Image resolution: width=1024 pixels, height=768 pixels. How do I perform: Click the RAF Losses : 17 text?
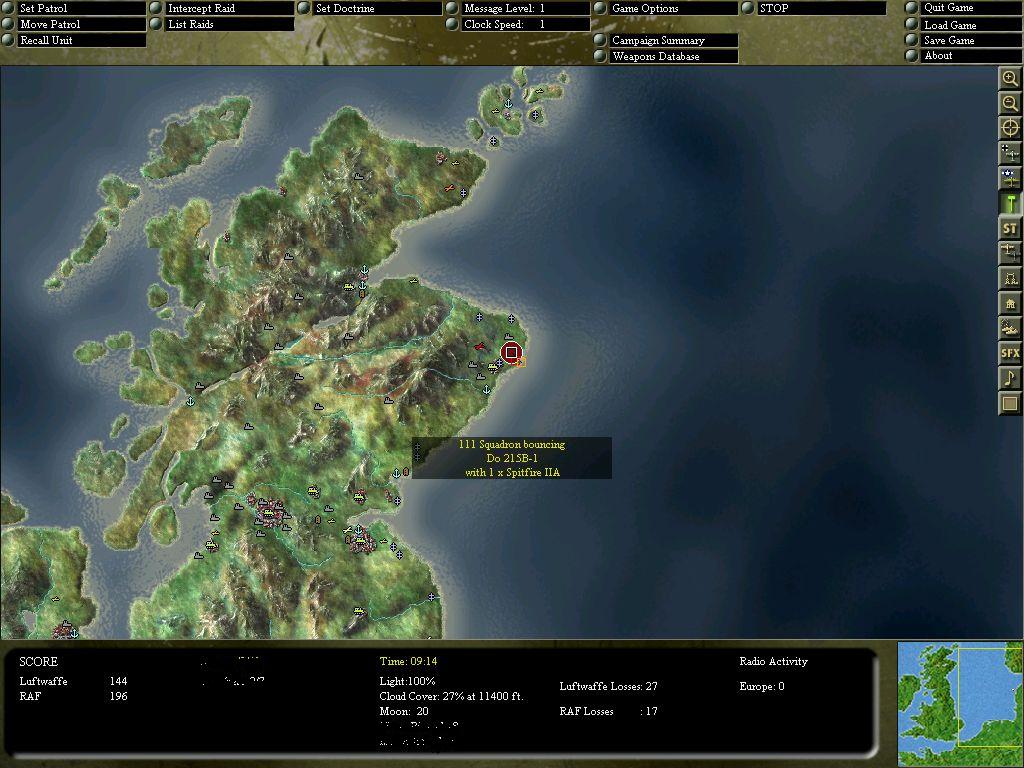point(609,711)
